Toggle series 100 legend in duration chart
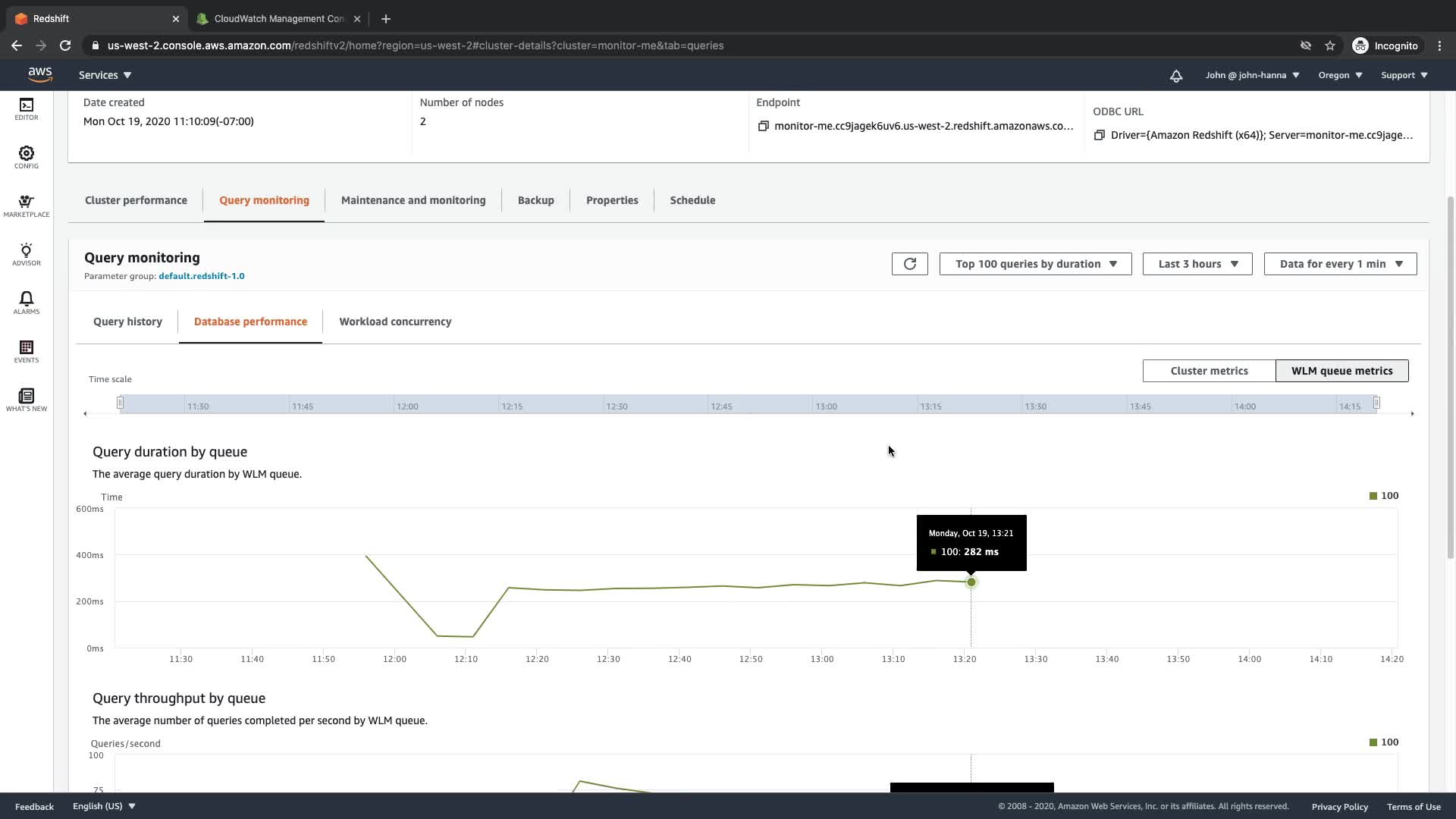1456x819 pixels. [x=1383, y=496]
